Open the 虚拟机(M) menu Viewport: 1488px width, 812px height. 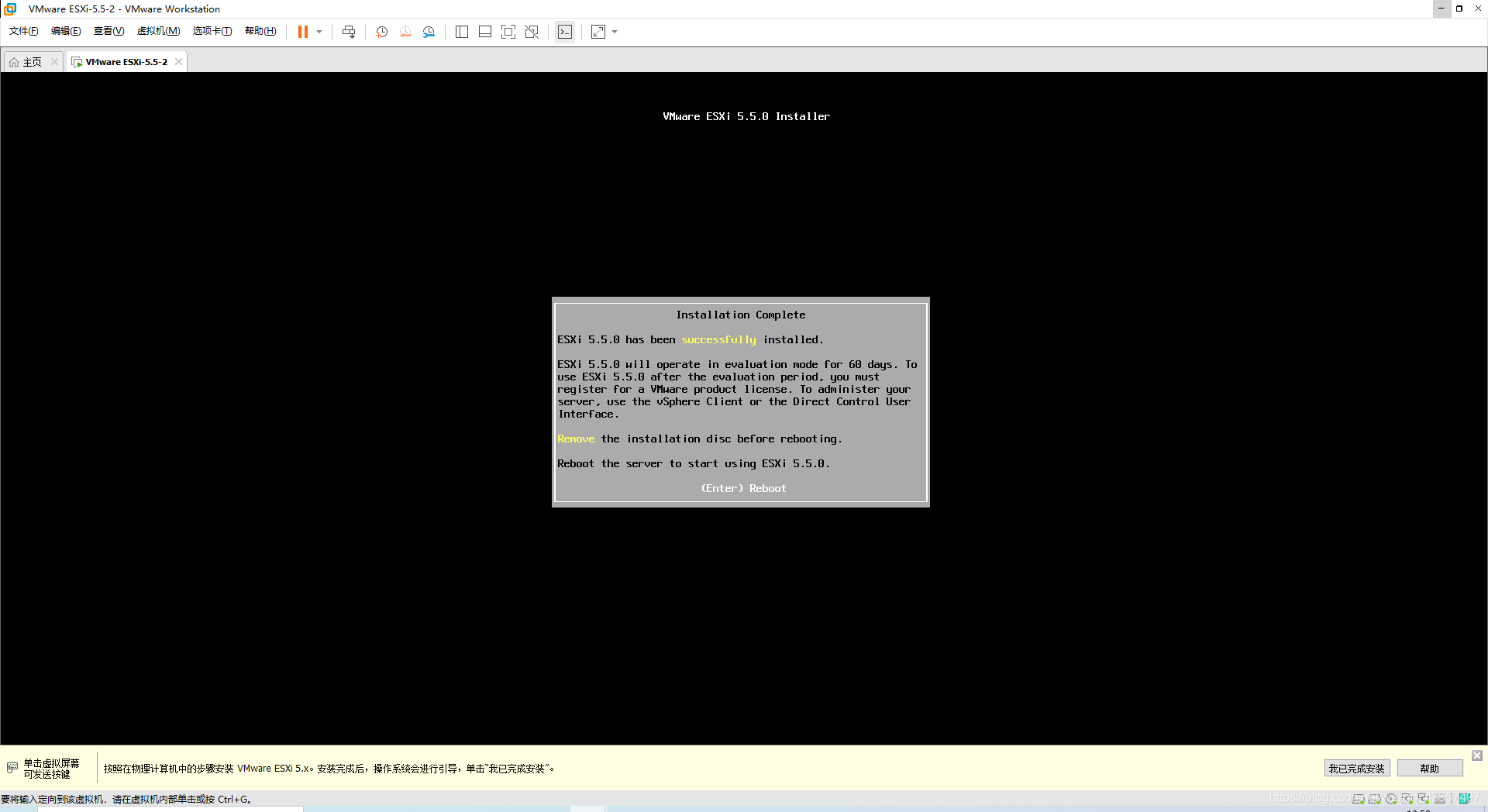(158, 31)
